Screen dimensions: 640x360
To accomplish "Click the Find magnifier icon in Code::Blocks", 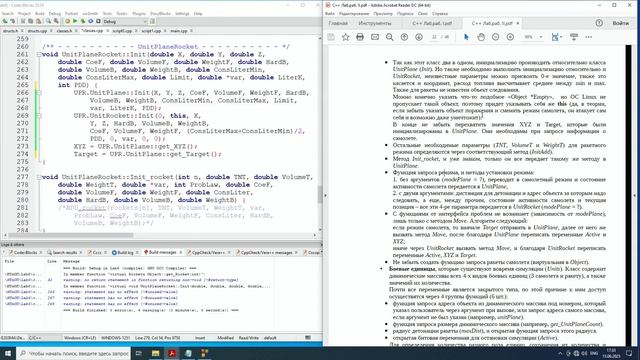I will point(48,21).
